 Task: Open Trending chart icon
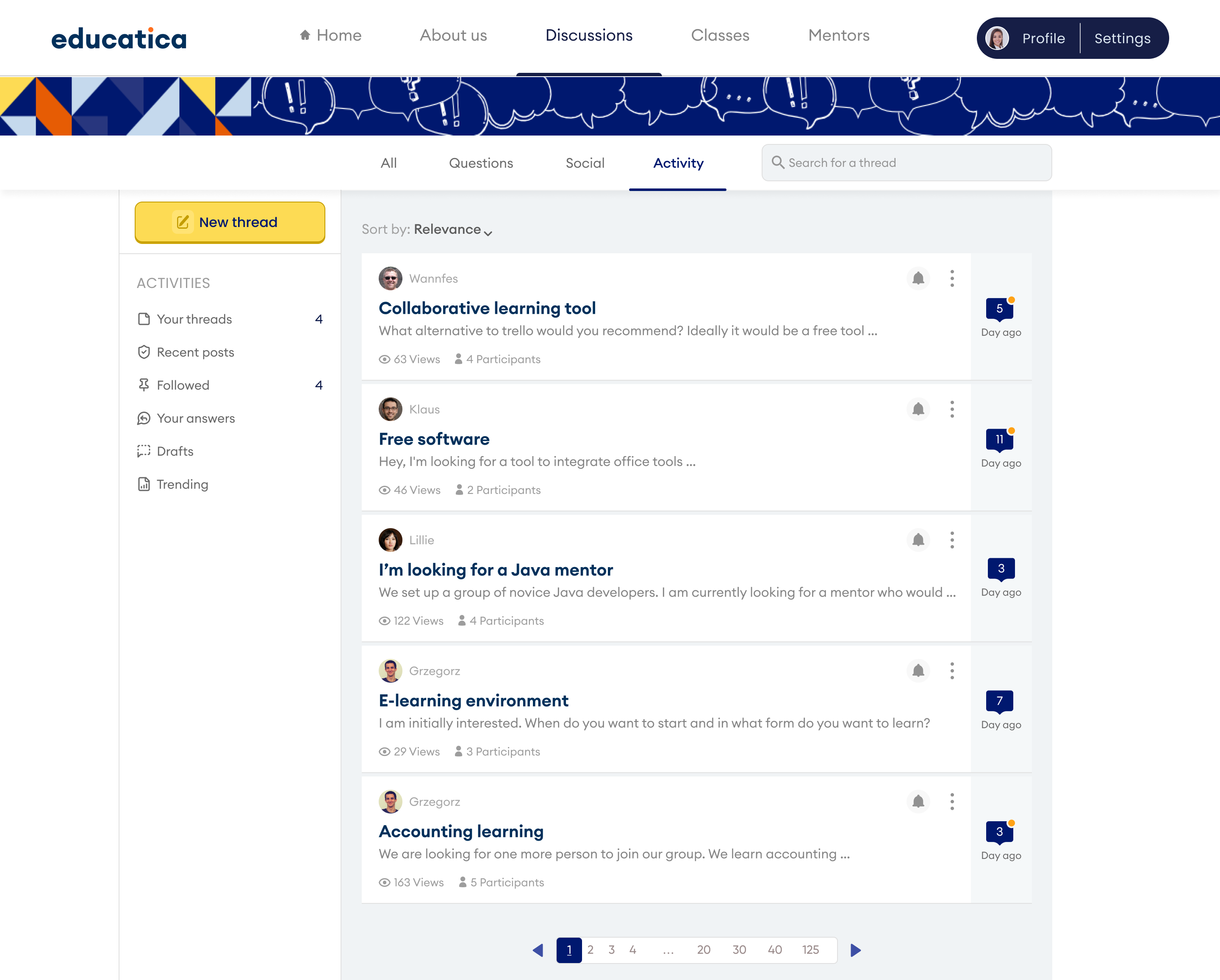click(144, 484)
